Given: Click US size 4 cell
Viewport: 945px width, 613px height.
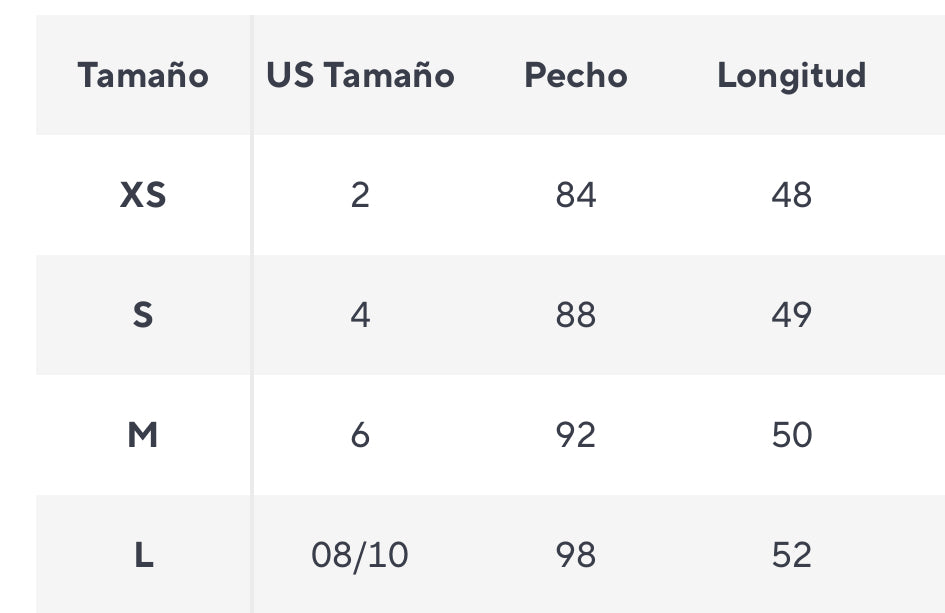Looking at the screenshot, I should coord(360,315).
